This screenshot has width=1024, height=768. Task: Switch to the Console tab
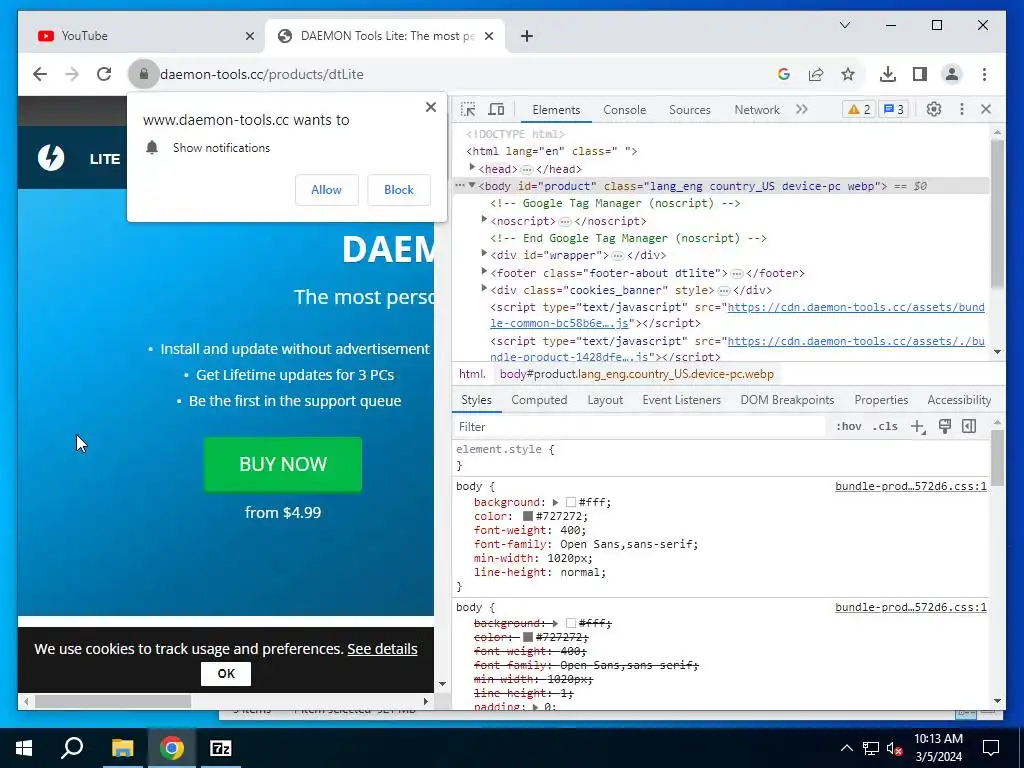[x=624, y=110]
